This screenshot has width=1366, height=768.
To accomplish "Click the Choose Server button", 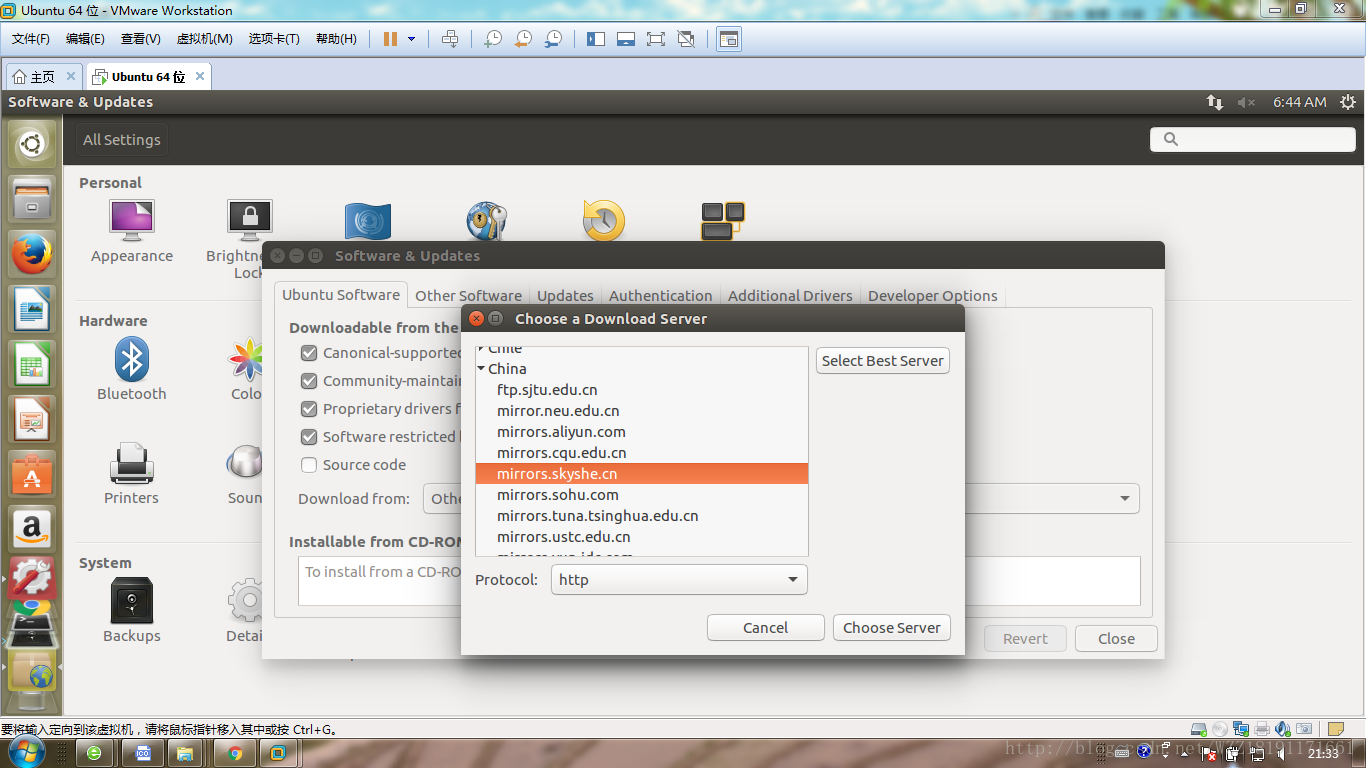I will click(x=892, y=628).
